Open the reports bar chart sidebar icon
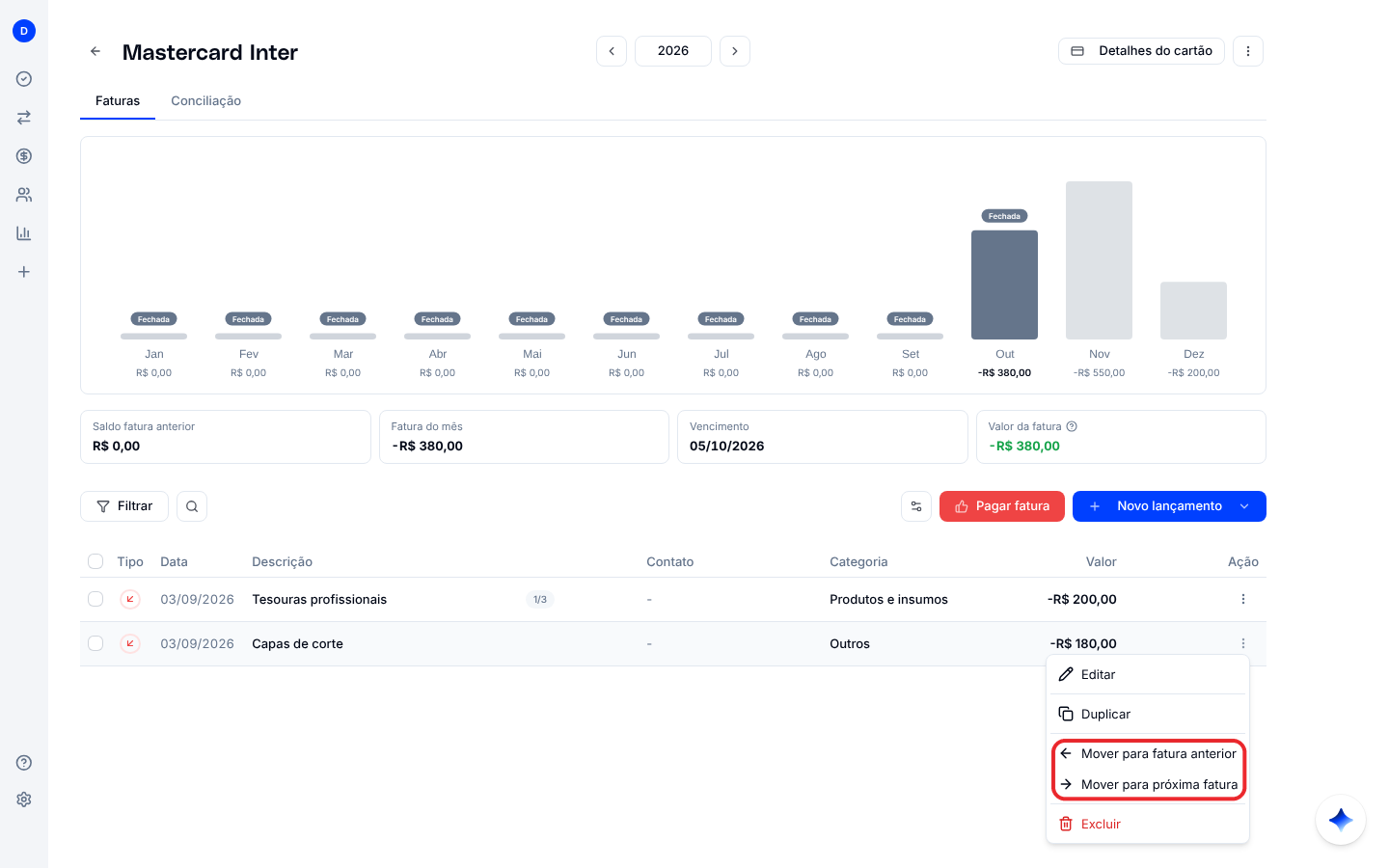Viewport: 1389px width, 868px height. [24, 233]
